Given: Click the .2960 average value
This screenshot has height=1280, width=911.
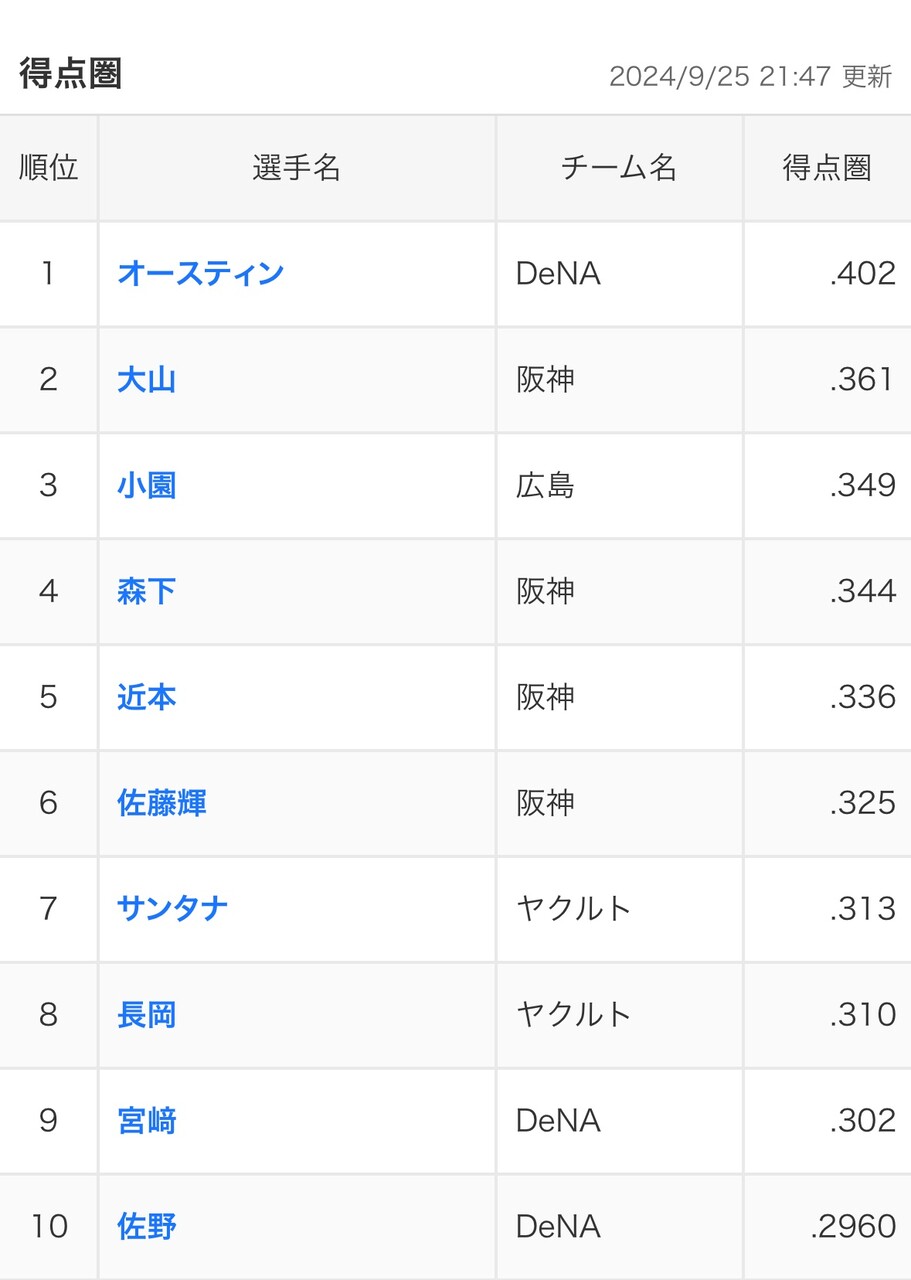Looking at the screenshot, I should tap(853, 1227).
